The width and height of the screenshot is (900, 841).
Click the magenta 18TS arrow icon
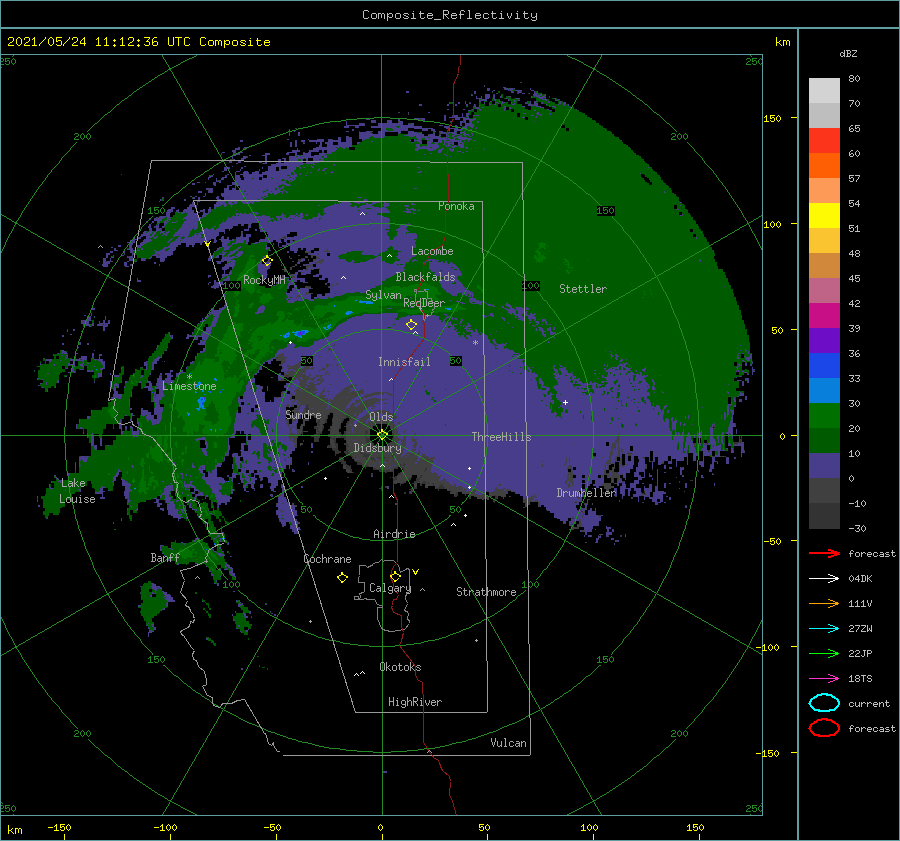tap(824, 678)
